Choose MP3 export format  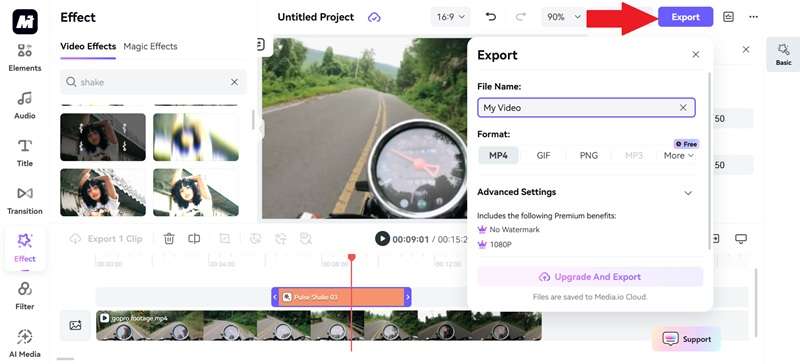tap(634, 156)
